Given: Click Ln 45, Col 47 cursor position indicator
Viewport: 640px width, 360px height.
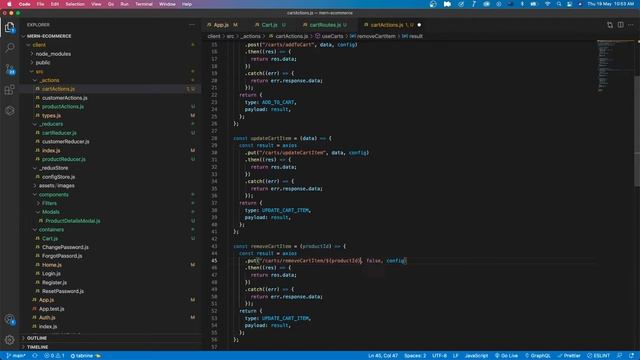Looking at the screenshot, I should [383, 356].
